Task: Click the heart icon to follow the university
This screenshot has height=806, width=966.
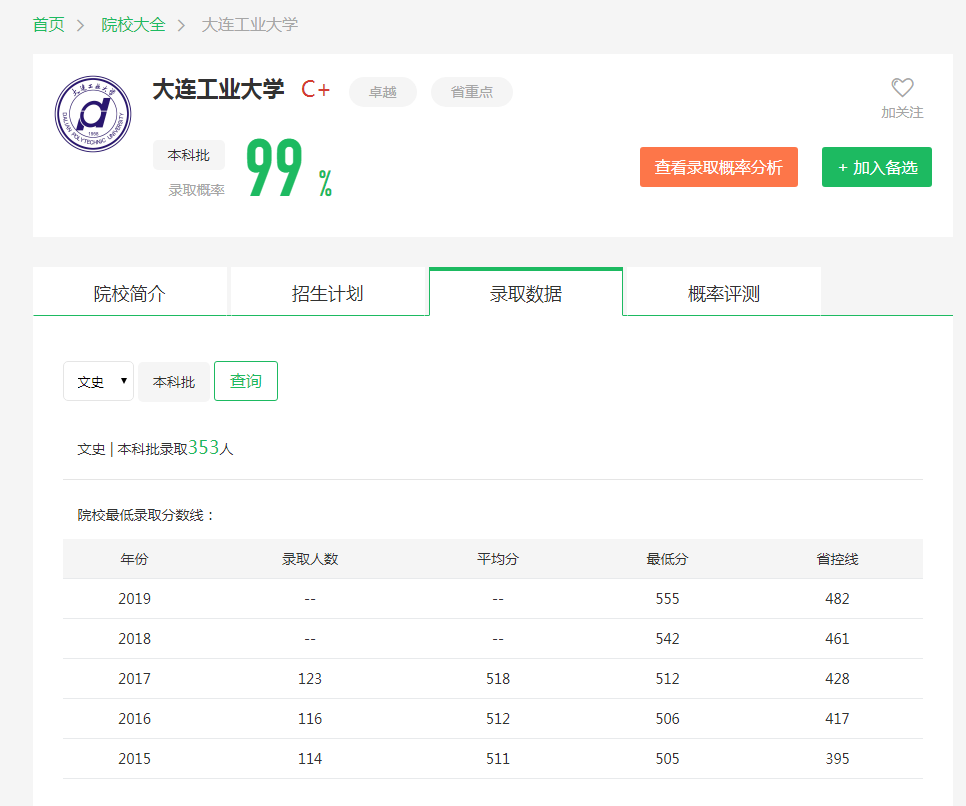Action: [x=902, y=88]
